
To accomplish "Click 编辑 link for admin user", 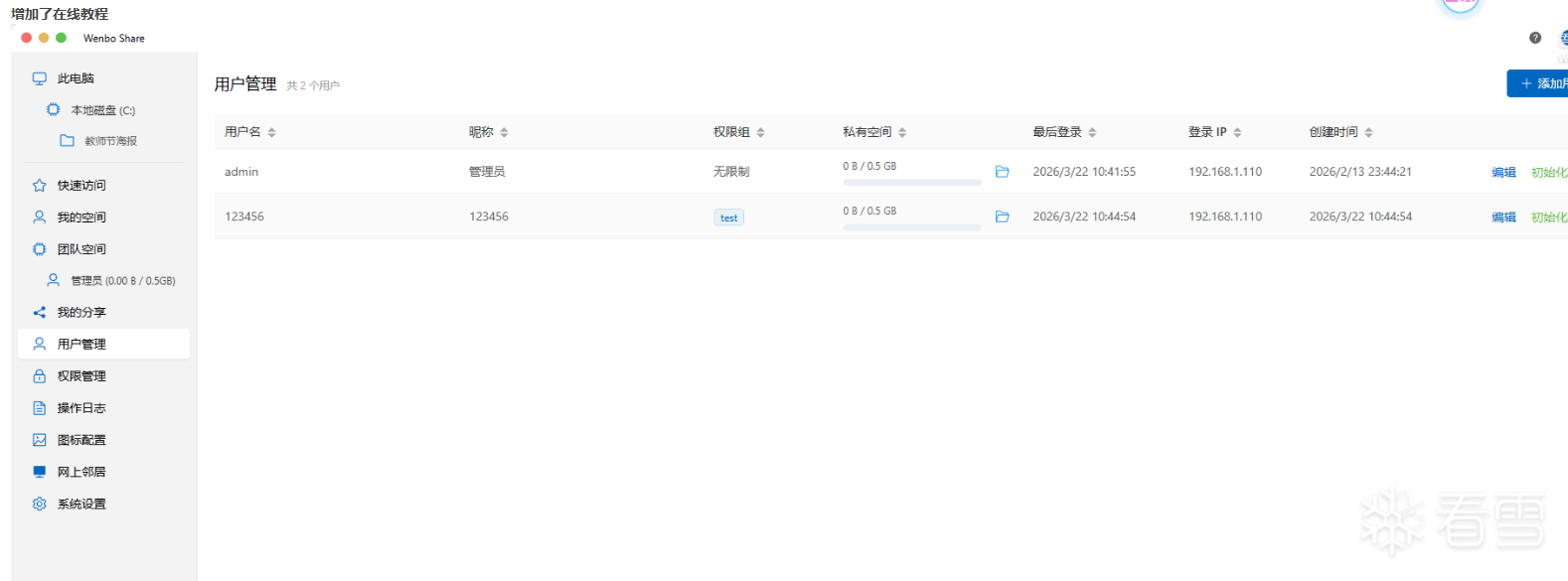I will click(x=1503, y=173).
